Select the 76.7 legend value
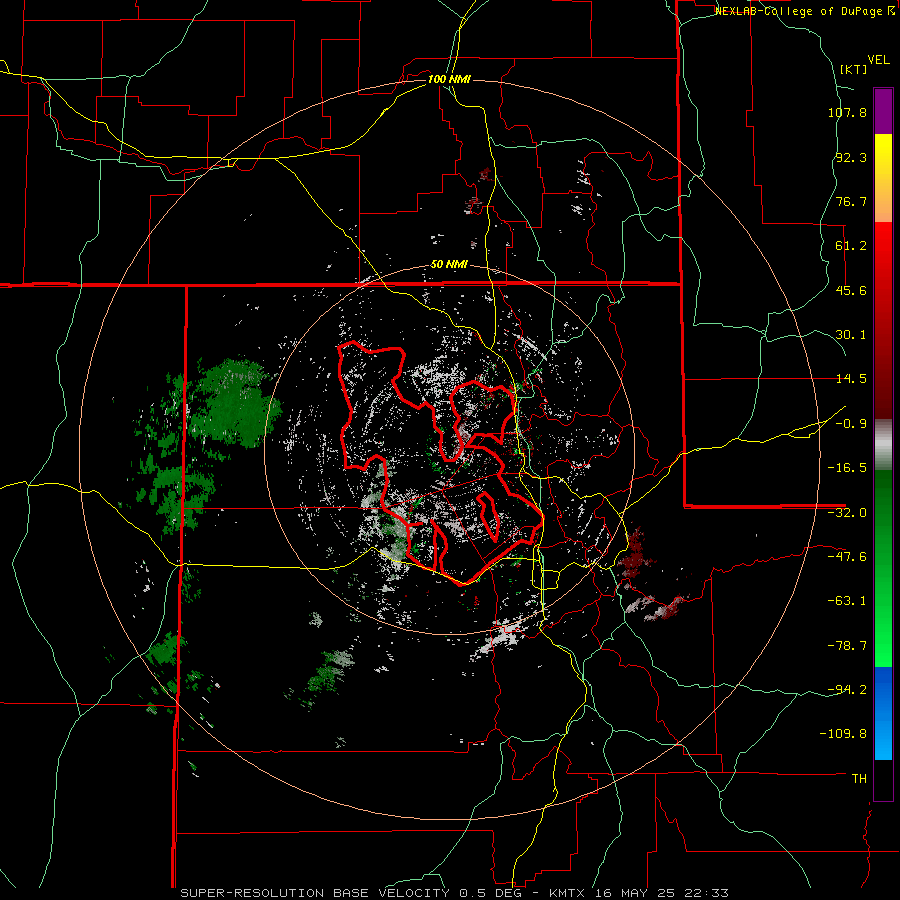Image resolution: width=900 pixels, height=900 pixels. click(851, 201)
